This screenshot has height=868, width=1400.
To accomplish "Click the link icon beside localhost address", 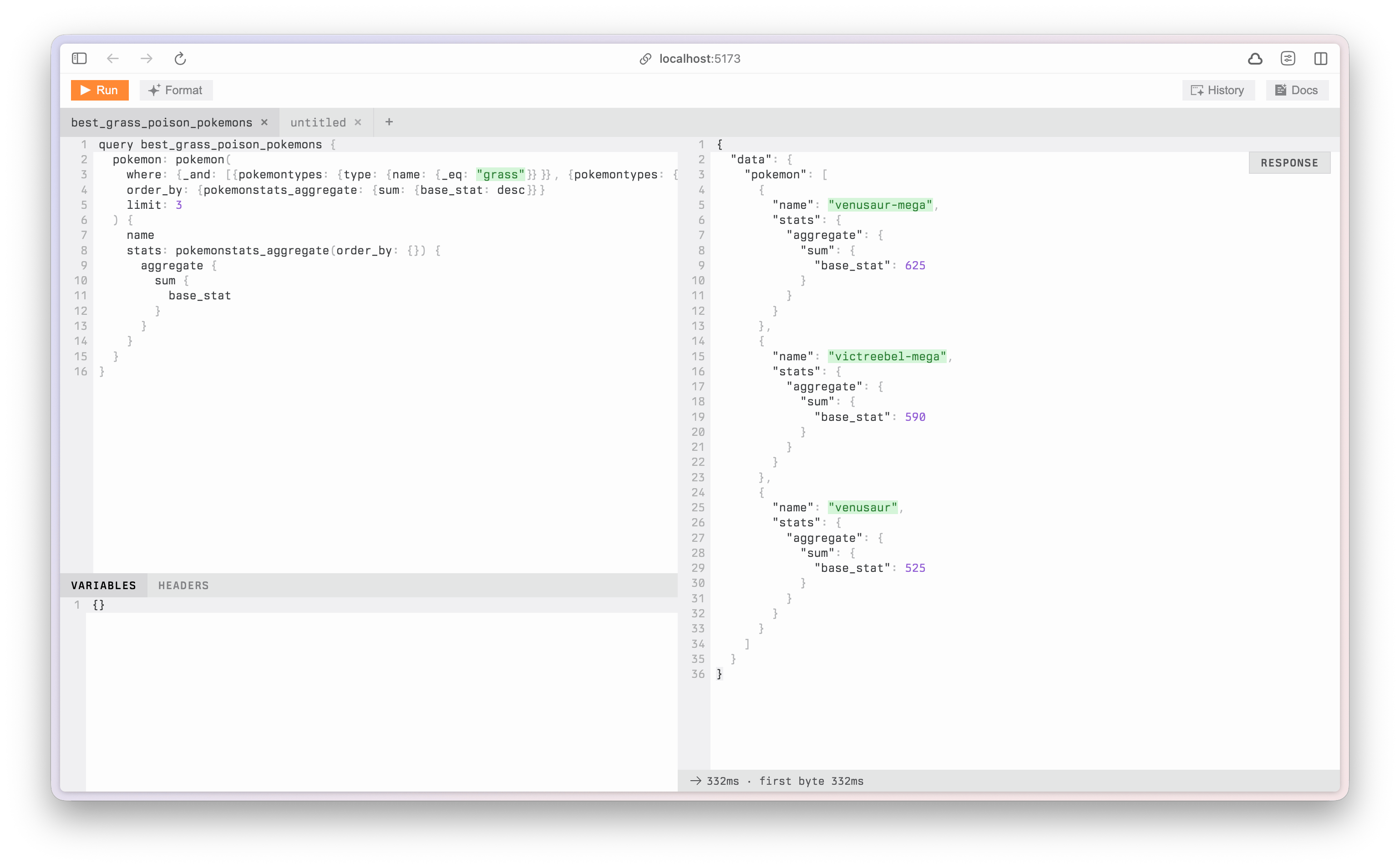I will (x=645, y=59).
